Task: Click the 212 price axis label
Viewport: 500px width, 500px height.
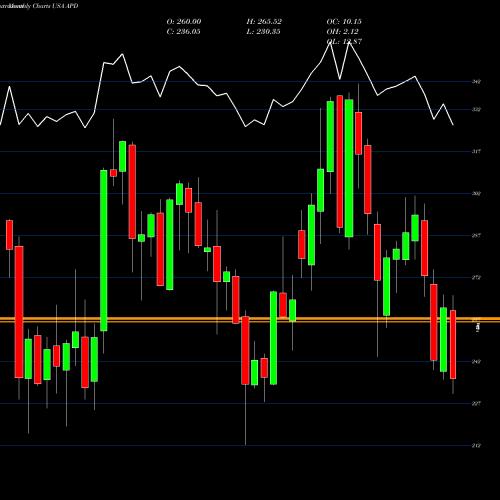Action: [476, 445]
